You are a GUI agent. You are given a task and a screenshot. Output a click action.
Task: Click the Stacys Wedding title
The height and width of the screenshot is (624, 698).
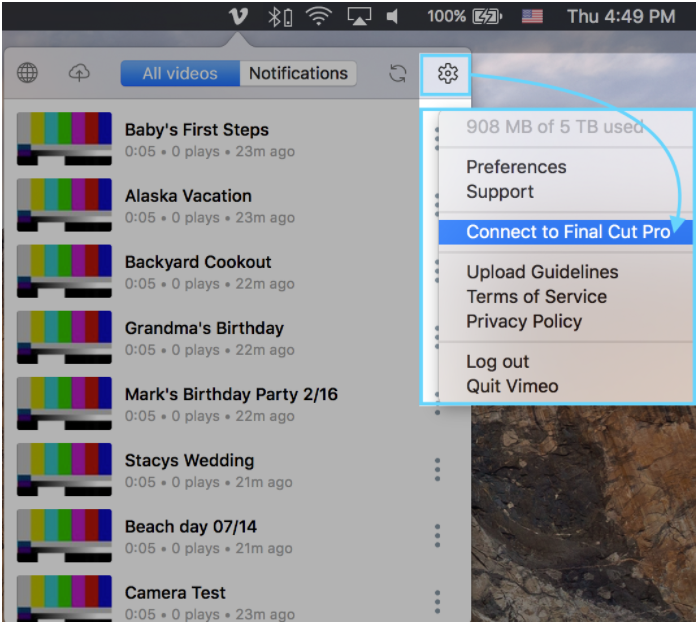coord(189,461)
